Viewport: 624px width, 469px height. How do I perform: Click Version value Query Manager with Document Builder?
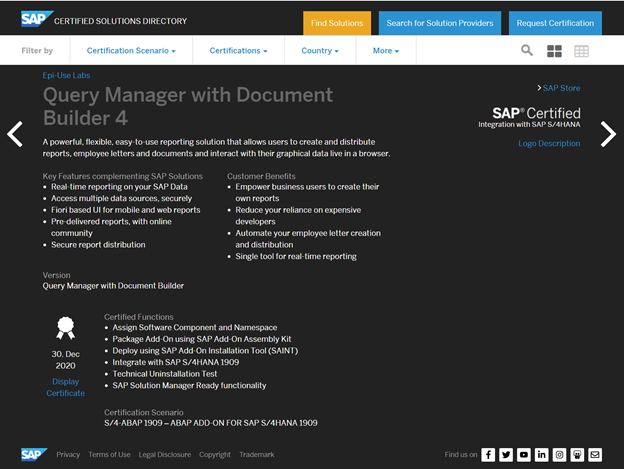(x=113, y=286)
